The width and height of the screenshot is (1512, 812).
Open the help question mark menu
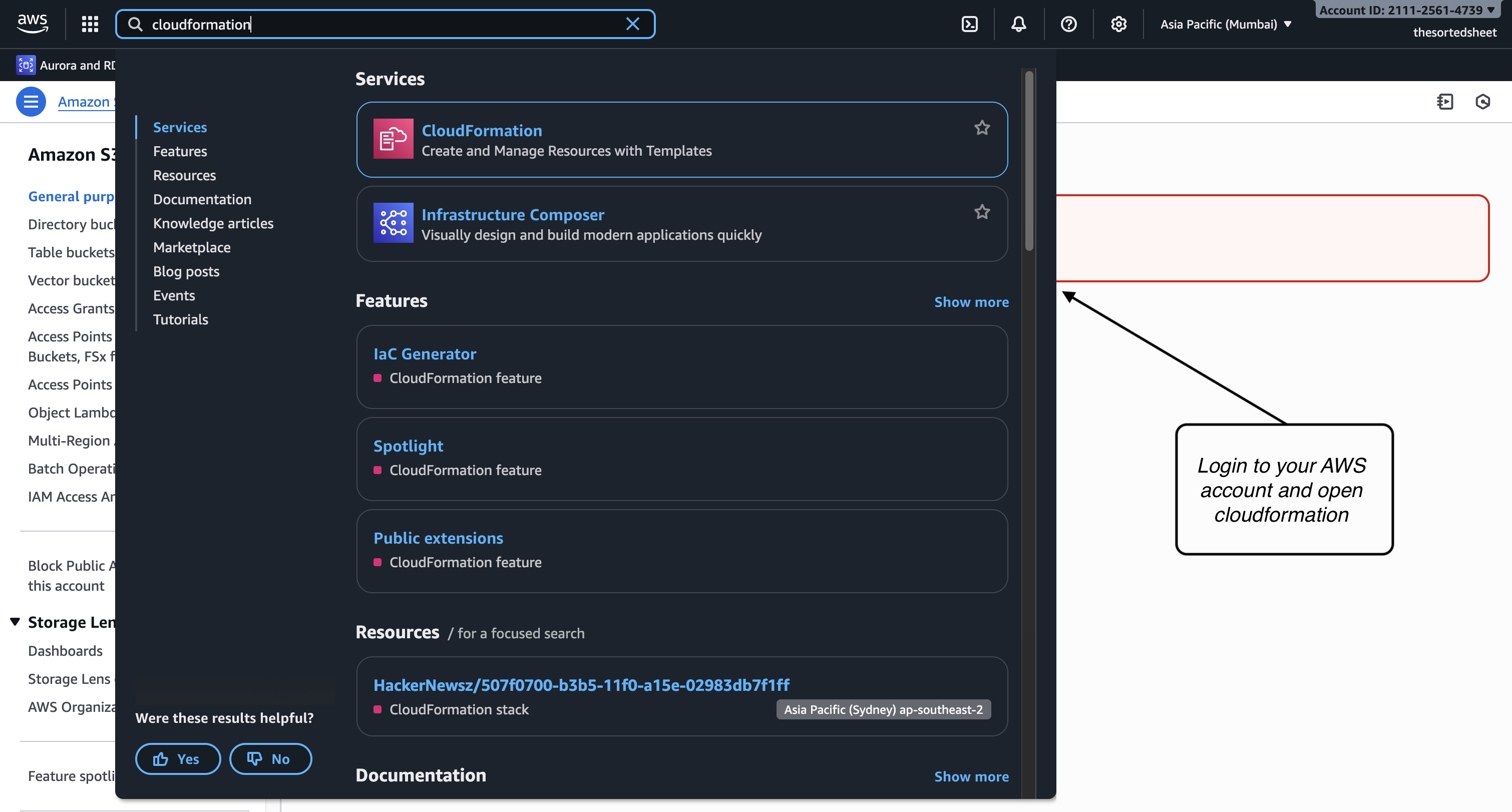[x=1068, y=24]
